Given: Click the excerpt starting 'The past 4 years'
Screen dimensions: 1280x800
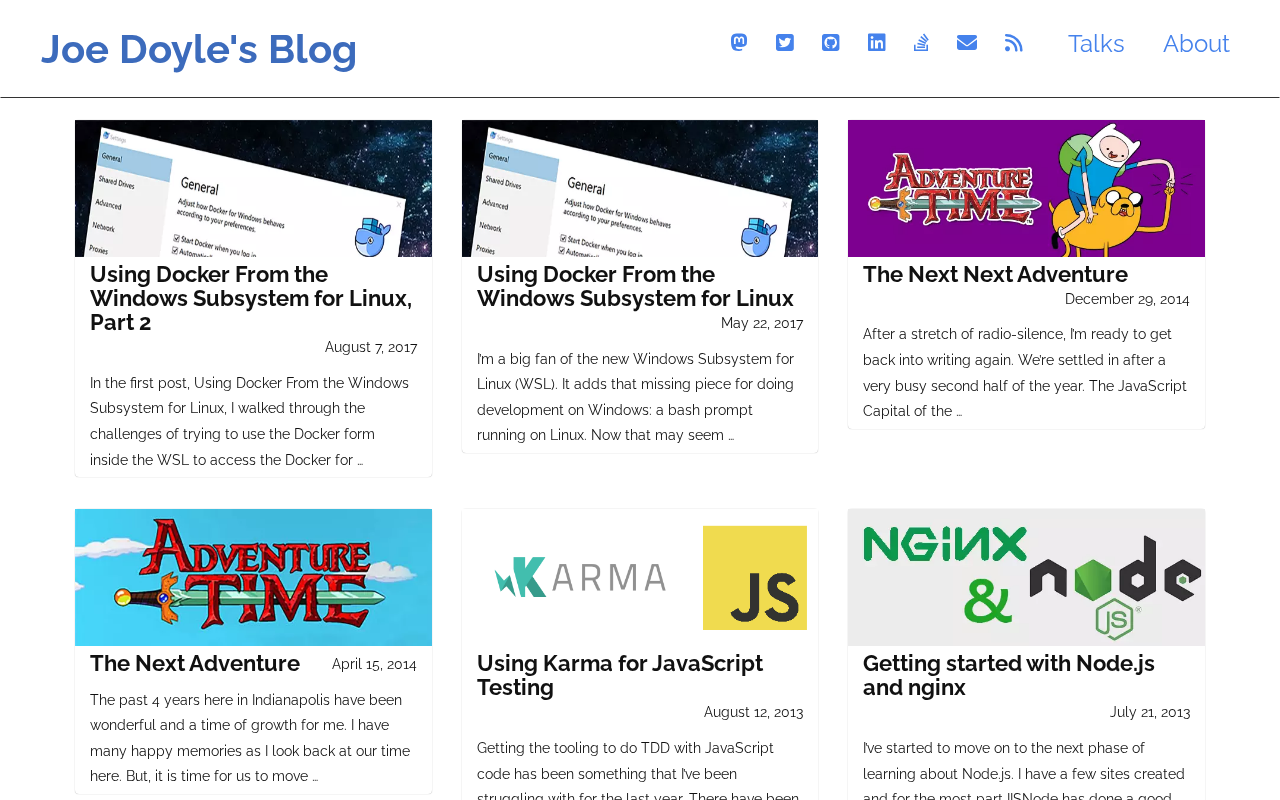Looking at the screenshot, I should click(253, 738).
